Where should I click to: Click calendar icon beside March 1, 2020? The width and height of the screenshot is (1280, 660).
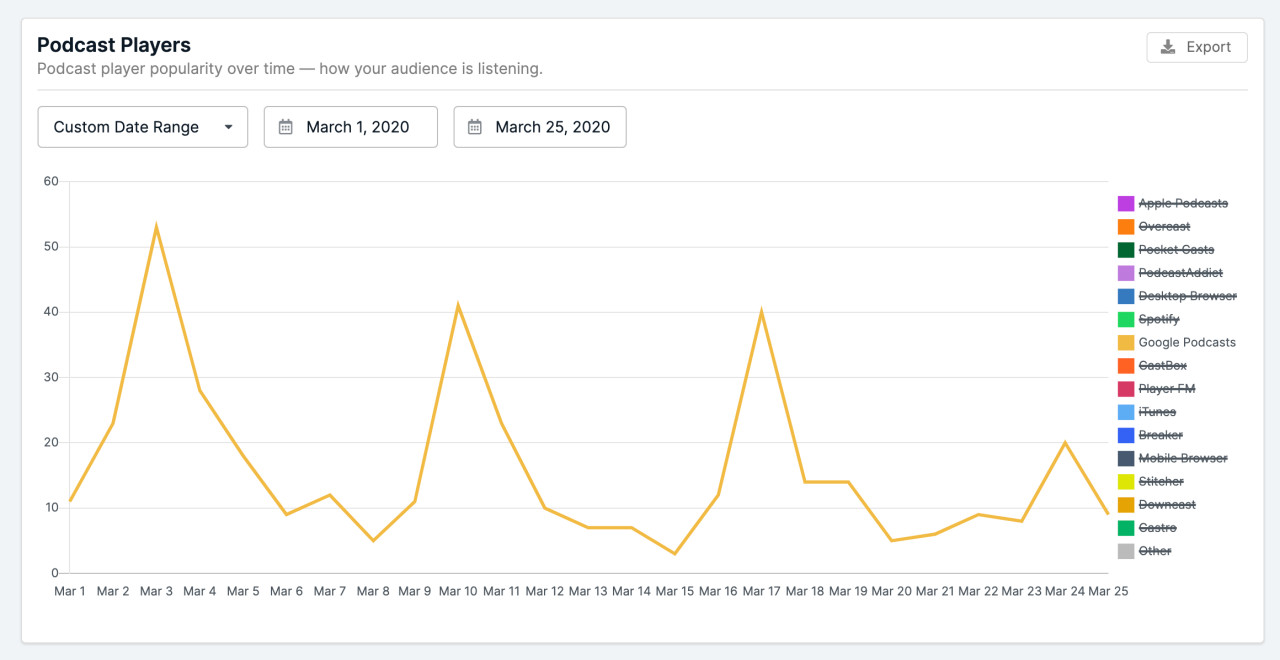tap(286, 127)
